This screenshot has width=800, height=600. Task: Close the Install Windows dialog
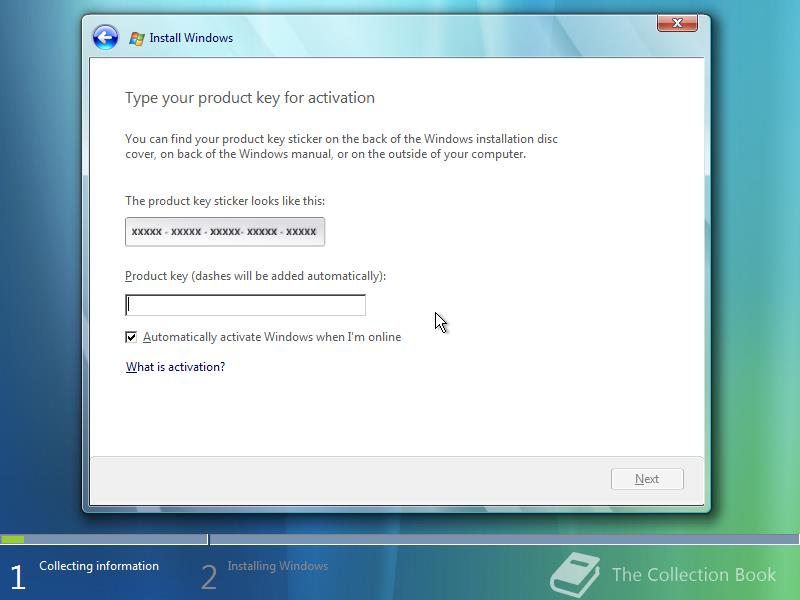pyautogui.click(x=677, y=23)
